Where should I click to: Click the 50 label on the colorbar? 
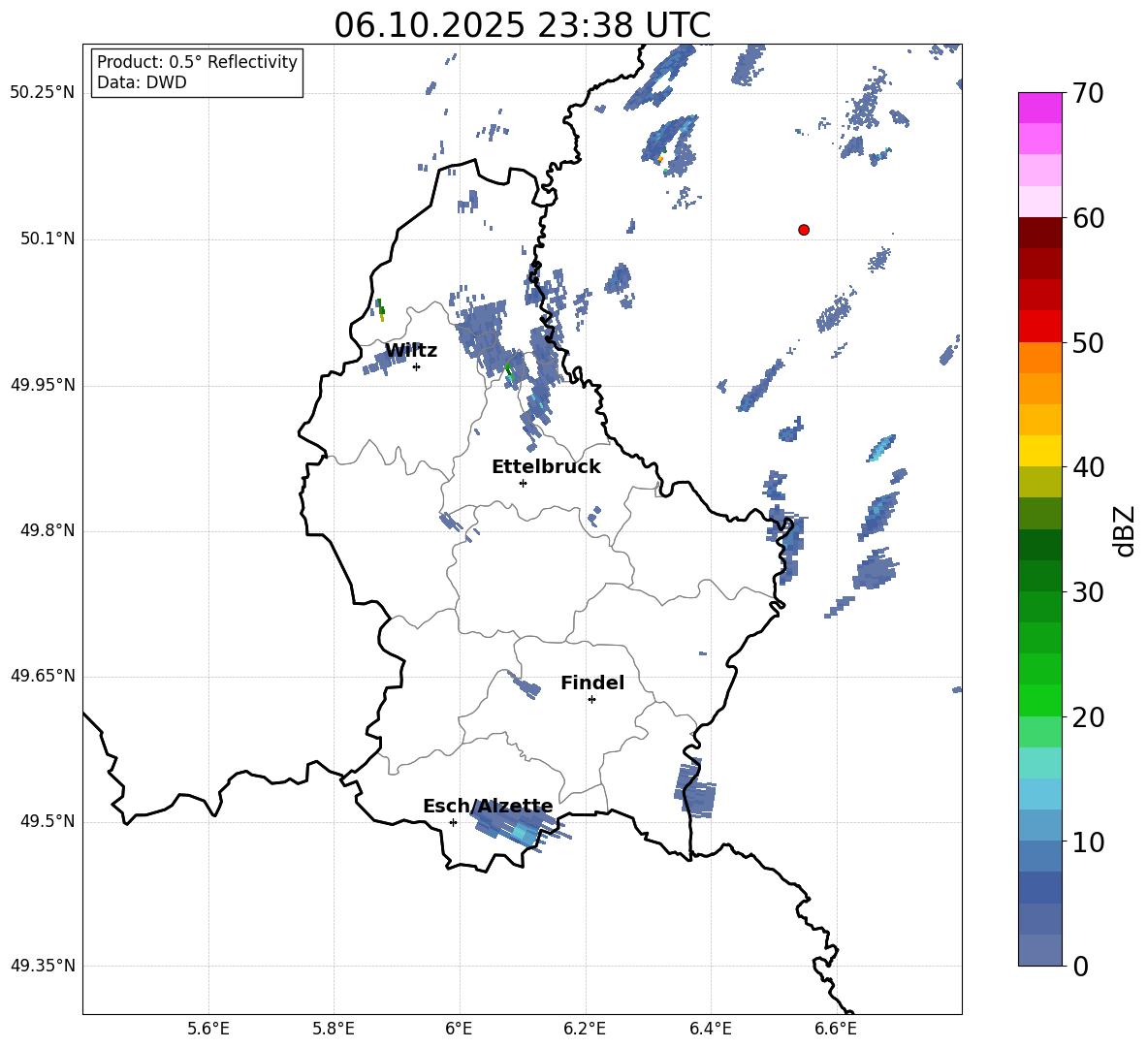pos(1089,343)
